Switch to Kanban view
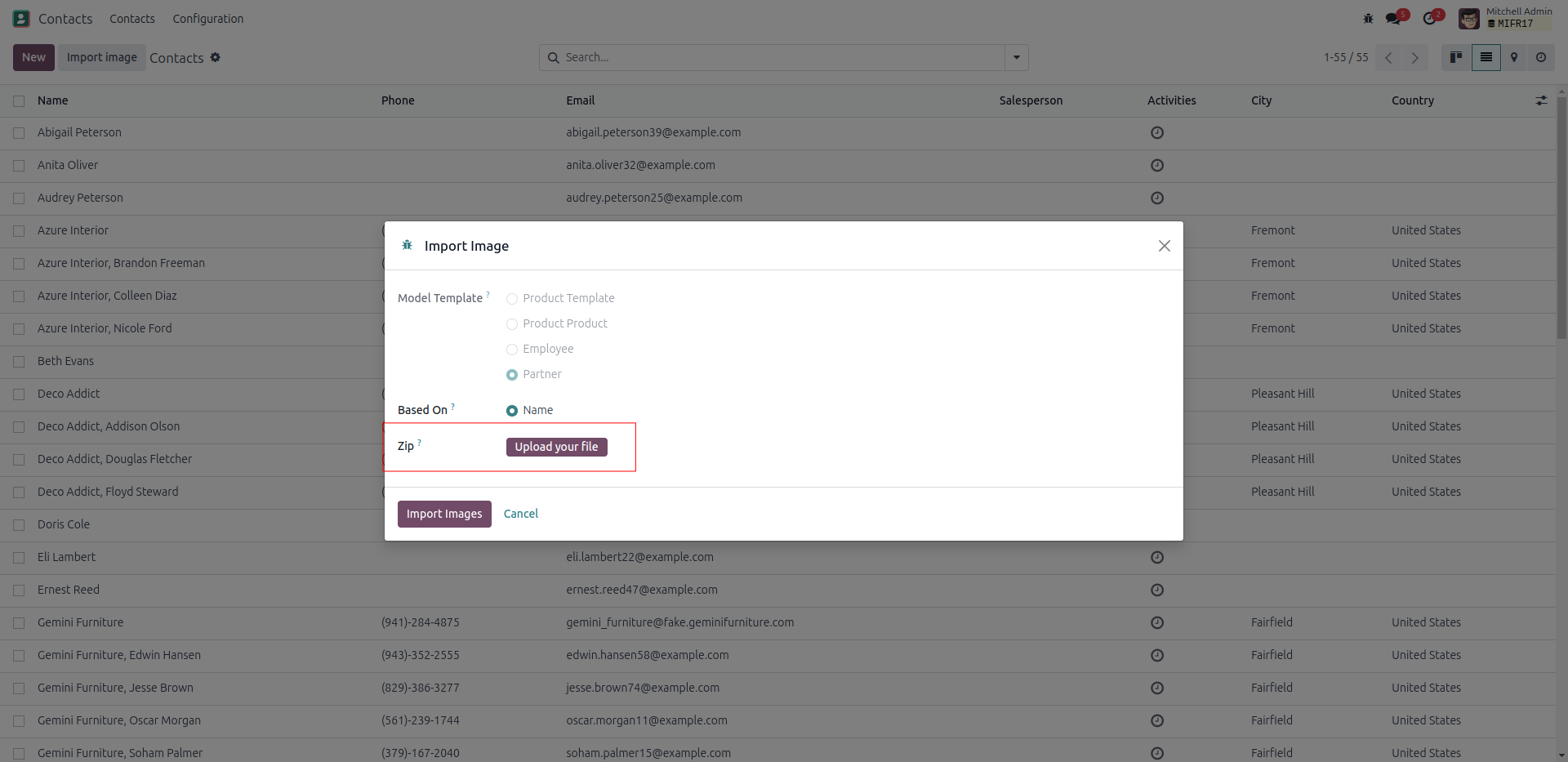This screenshot has width=1568, height=762. tap(1455, 57)
